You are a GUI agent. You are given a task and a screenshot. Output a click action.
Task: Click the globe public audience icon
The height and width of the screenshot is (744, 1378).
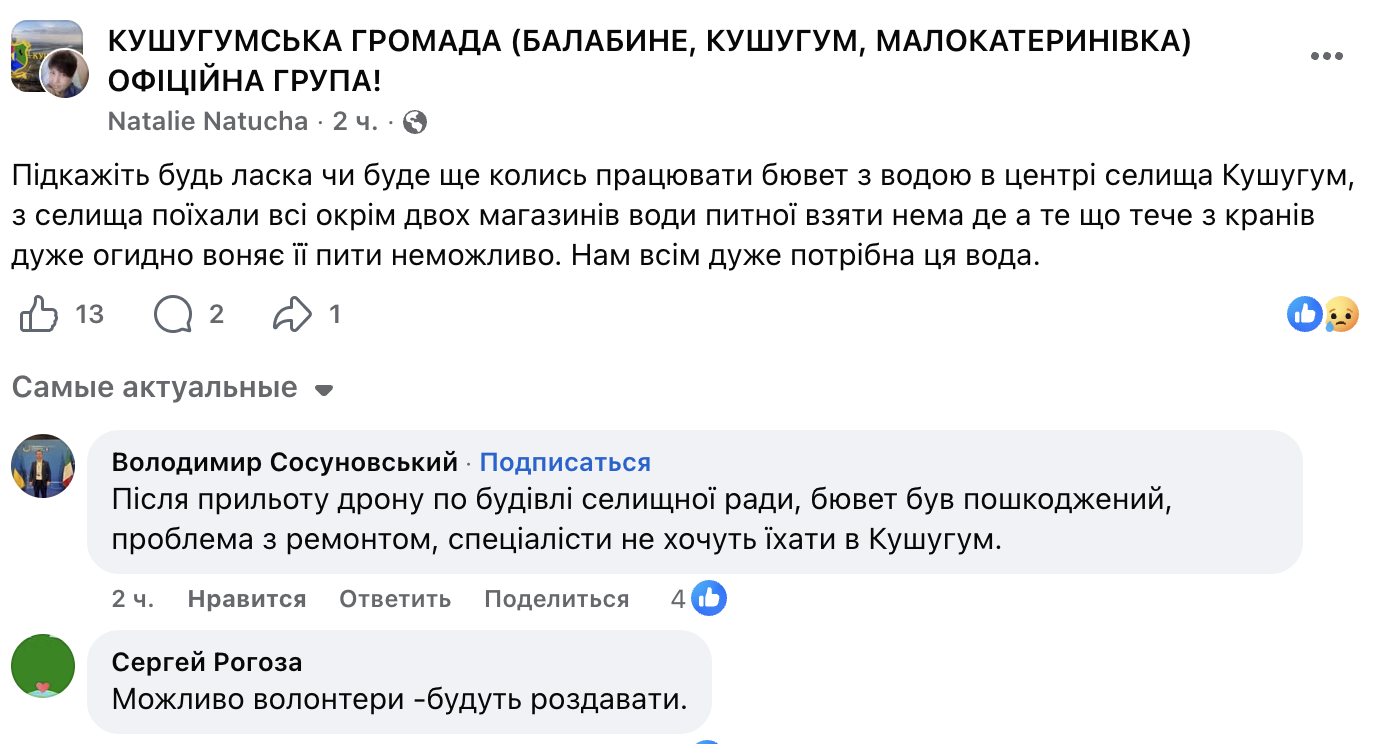pos(414,122)
